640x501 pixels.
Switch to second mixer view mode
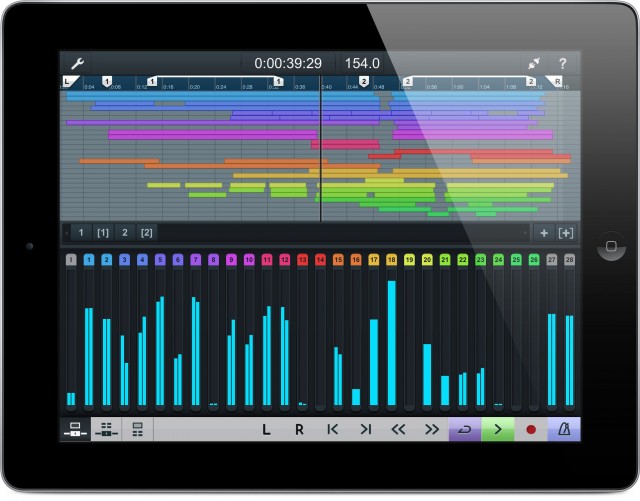pos(106,430)
